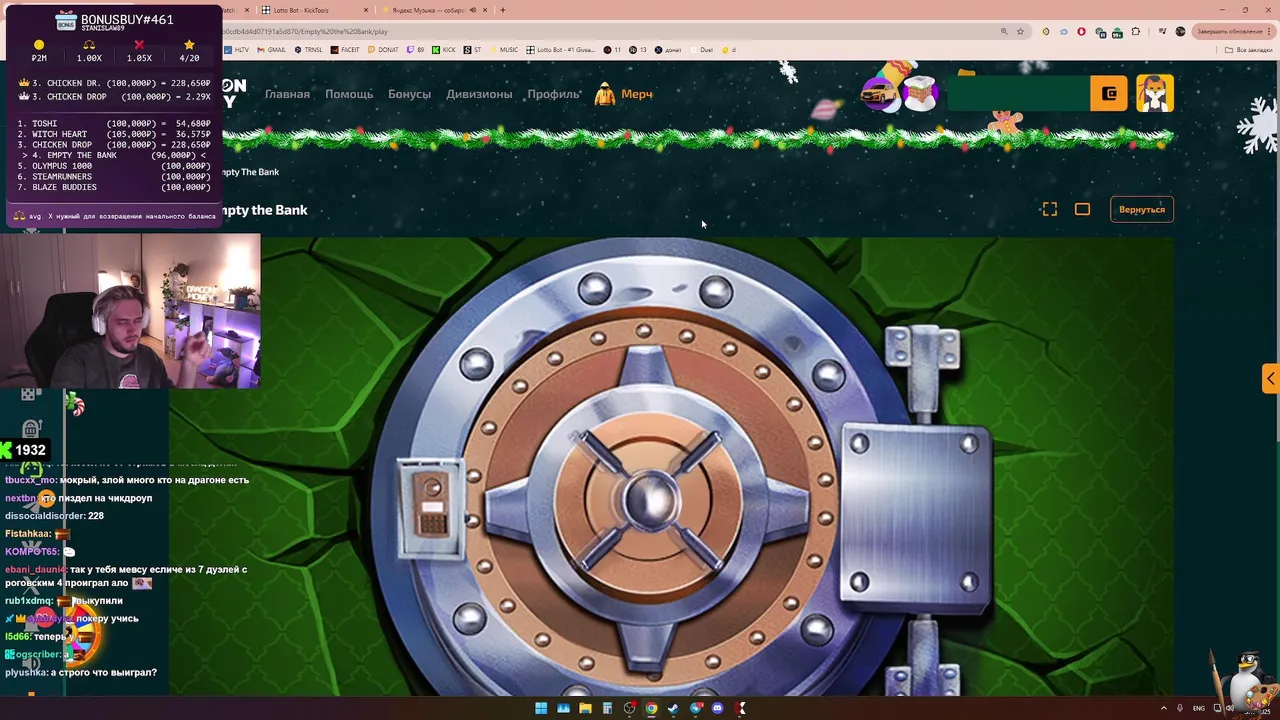Open the Windows Start menu
Screen dimensions: 1280x720
541,708
